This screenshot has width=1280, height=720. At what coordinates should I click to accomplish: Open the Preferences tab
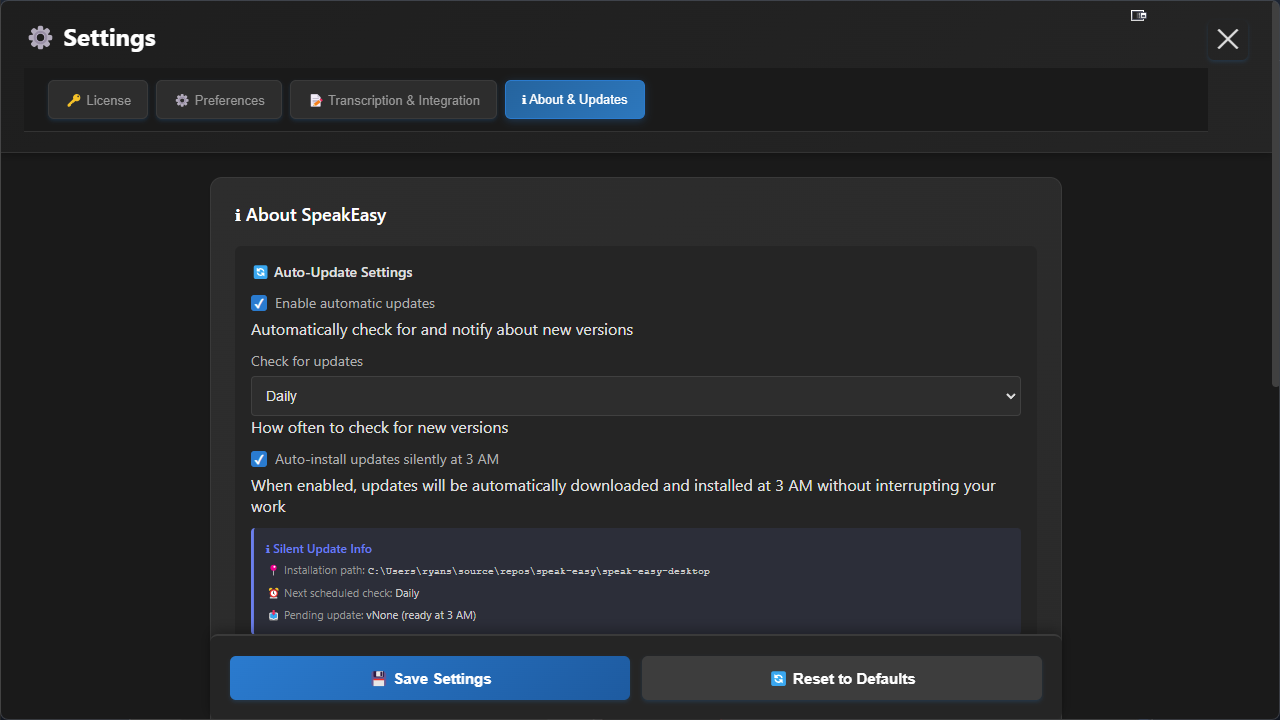(x=219, y=100)
